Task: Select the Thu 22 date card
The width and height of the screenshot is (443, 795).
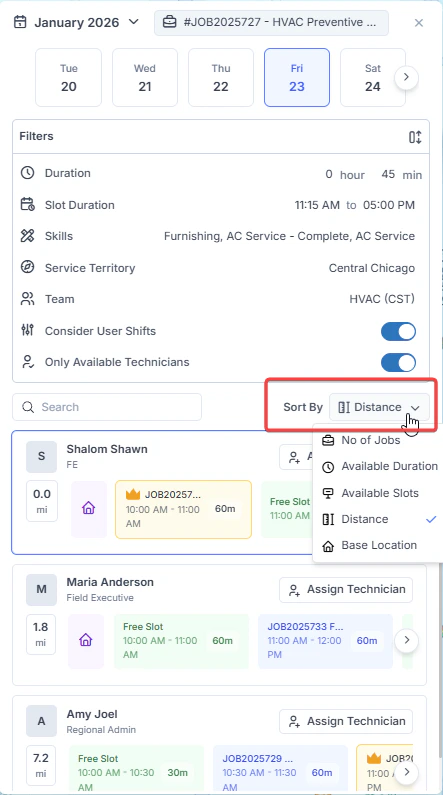Action: (221, 78)
